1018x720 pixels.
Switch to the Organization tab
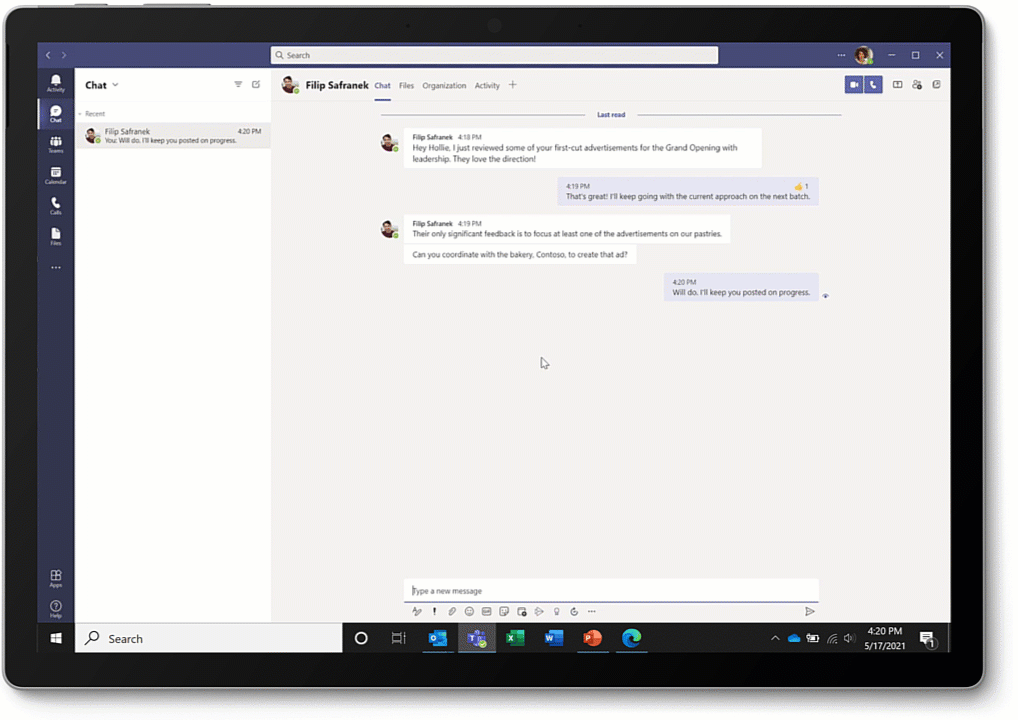click(x=444, y=86)
